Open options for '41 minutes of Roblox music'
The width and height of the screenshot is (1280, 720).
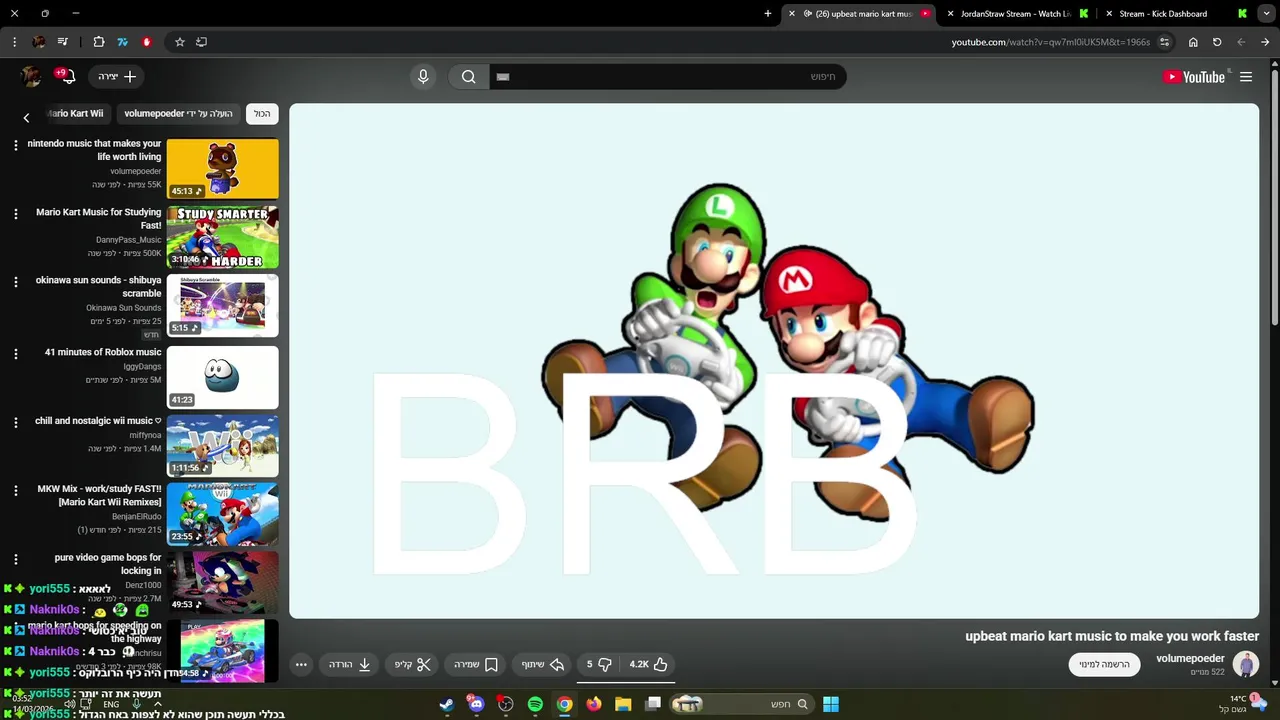(15, 354)
